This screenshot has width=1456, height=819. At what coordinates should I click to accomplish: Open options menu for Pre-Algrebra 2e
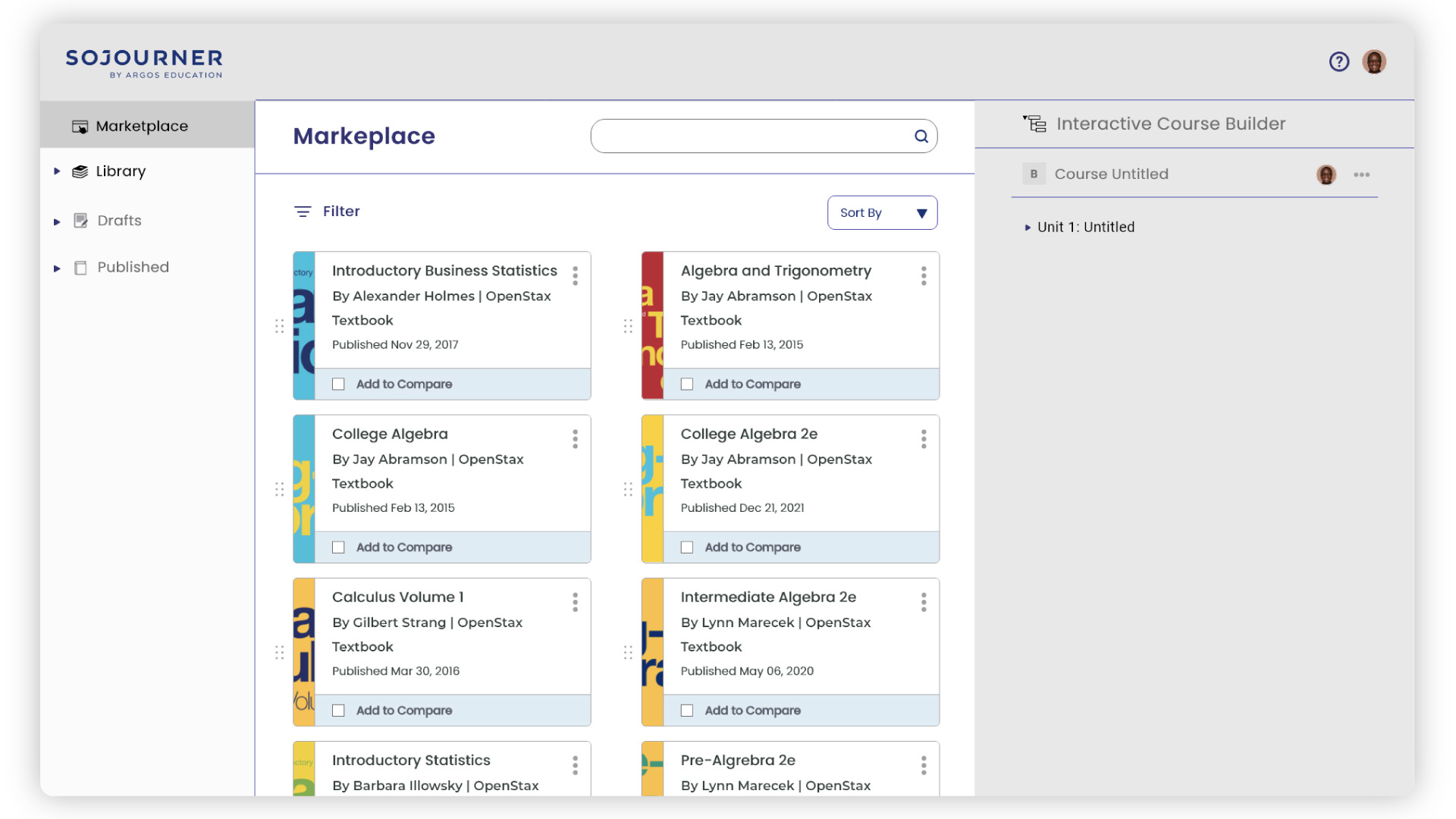pyautogui.click(x=924, y=765)
